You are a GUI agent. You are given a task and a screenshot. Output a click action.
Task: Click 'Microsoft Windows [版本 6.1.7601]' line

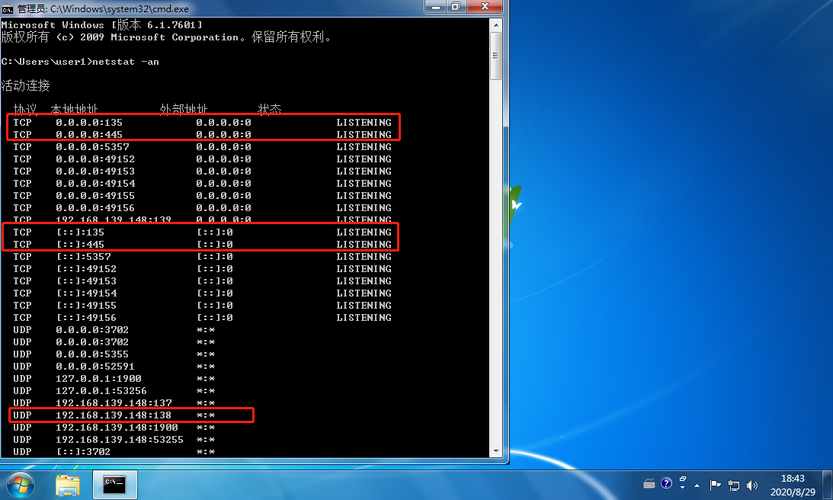click(x=102, y=24)
